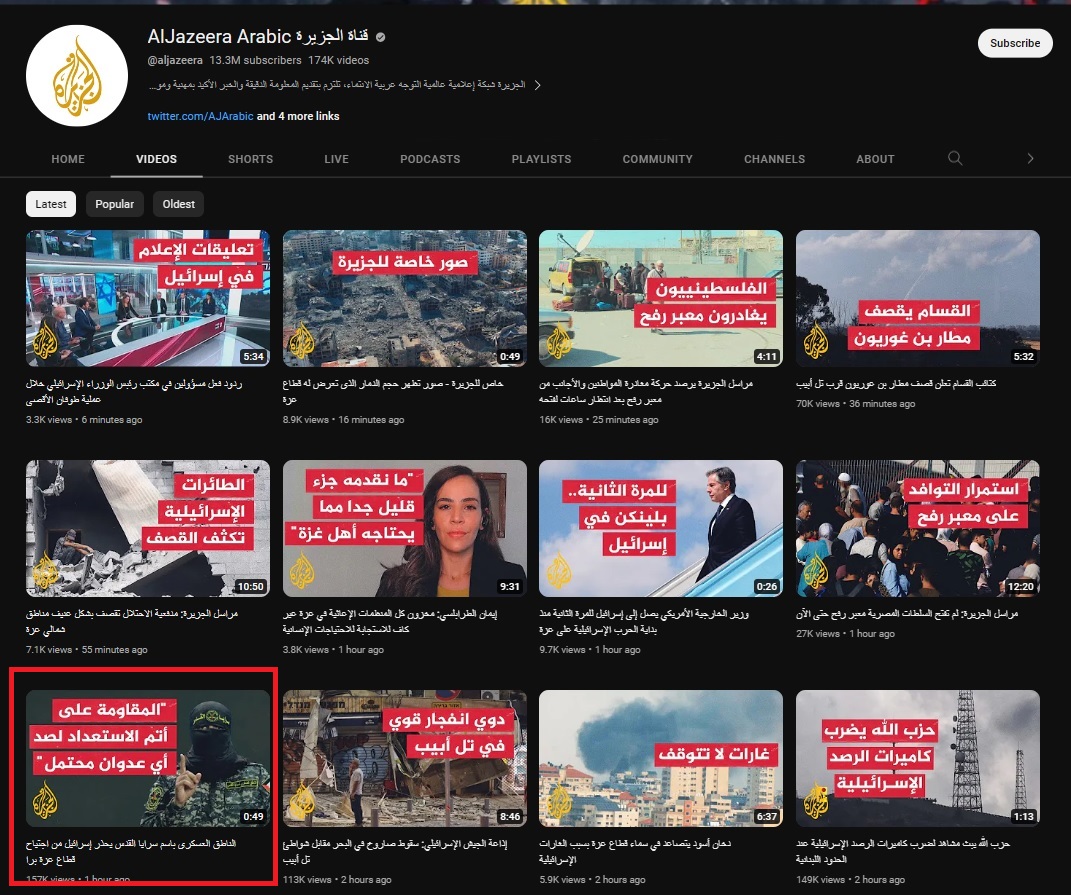Select the Popular sort chip

[115, 204]
